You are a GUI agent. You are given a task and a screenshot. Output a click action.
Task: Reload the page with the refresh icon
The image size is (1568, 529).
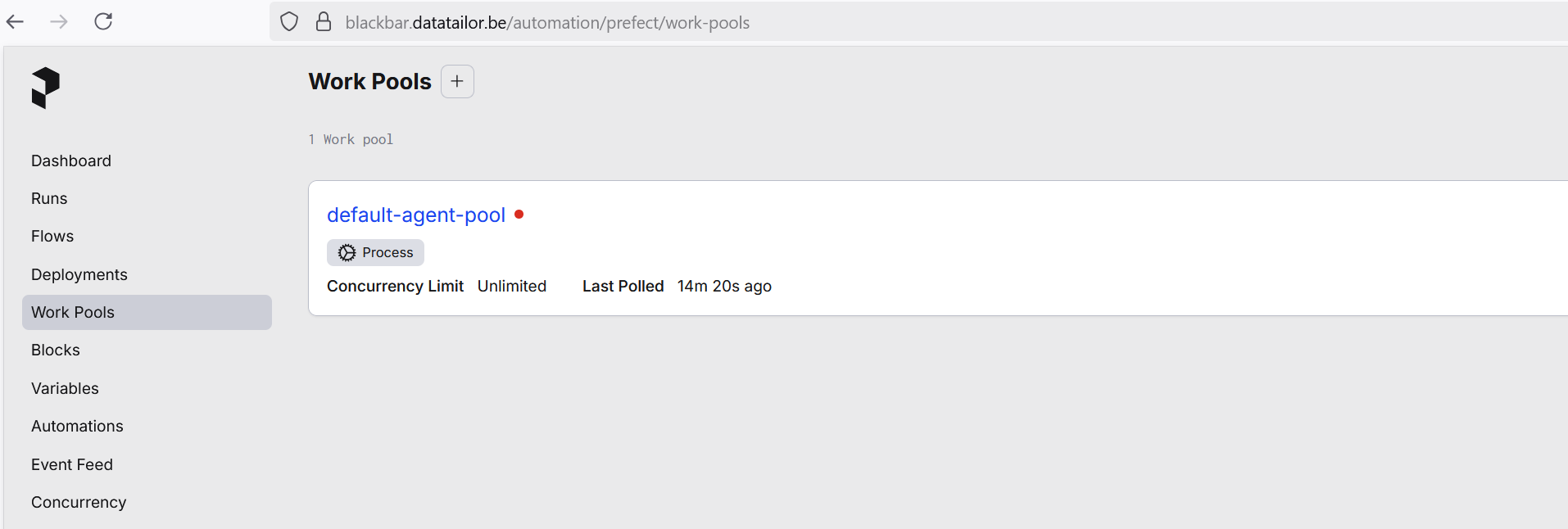pos(103,22)
